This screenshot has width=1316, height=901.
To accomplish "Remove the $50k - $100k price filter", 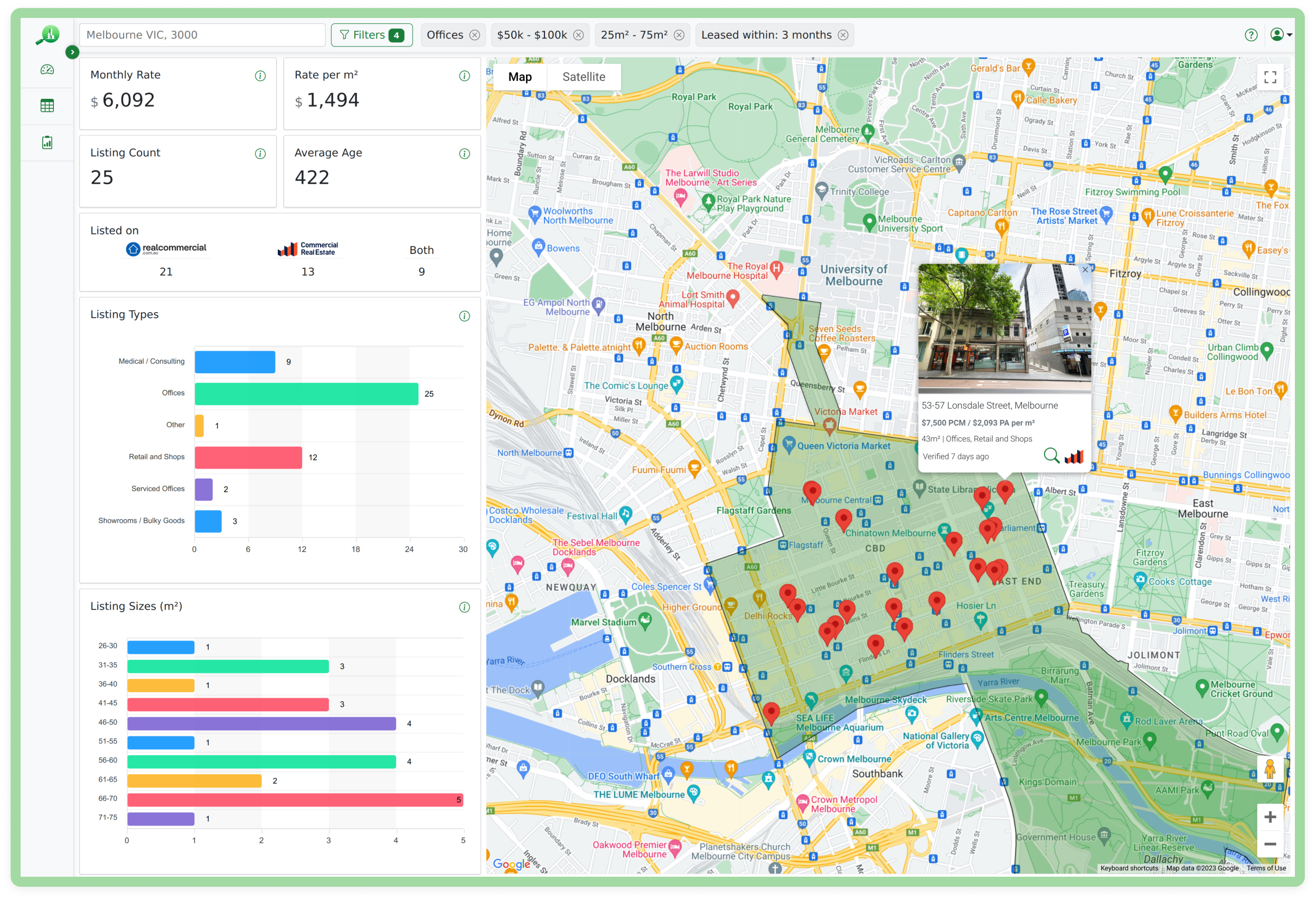I will click(578, 34).
